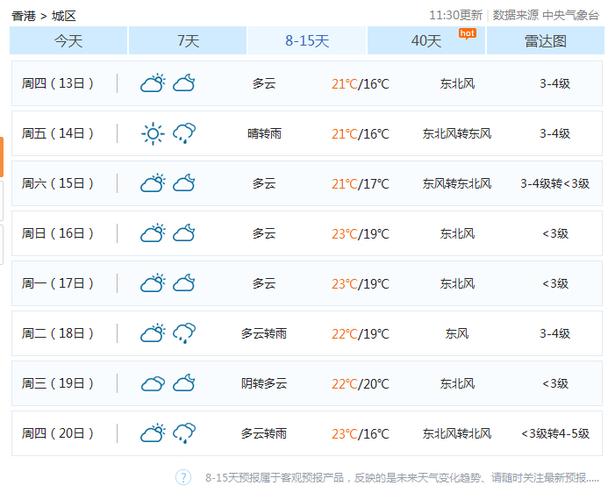The height and width of the screenshot is (500, 615).
Task: Open the 7天 forecast tab
Action: (x=188, y=40)
